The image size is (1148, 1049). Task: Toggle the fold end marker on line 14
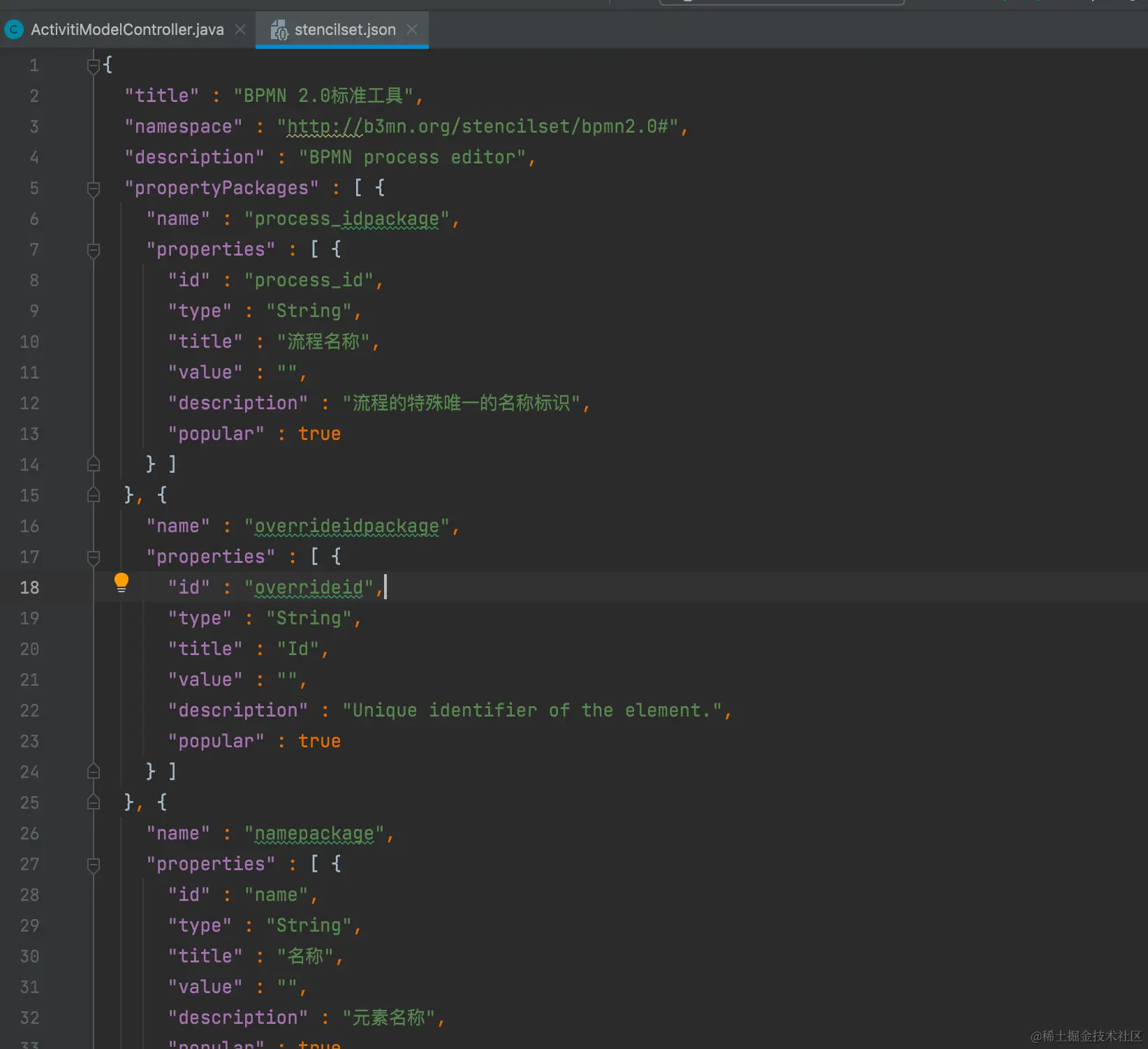click(94, 464)
